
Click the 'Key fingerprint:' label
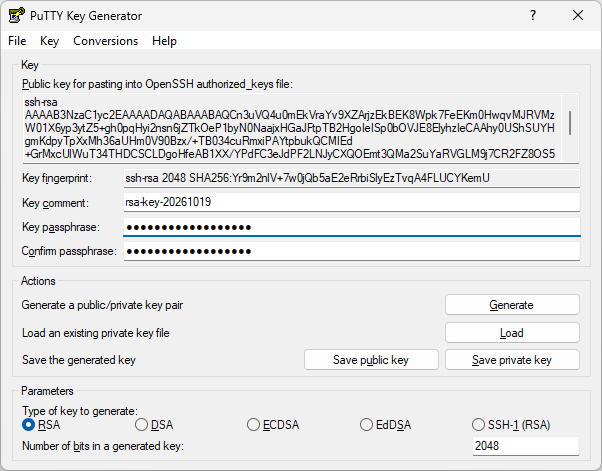(57, 178)
